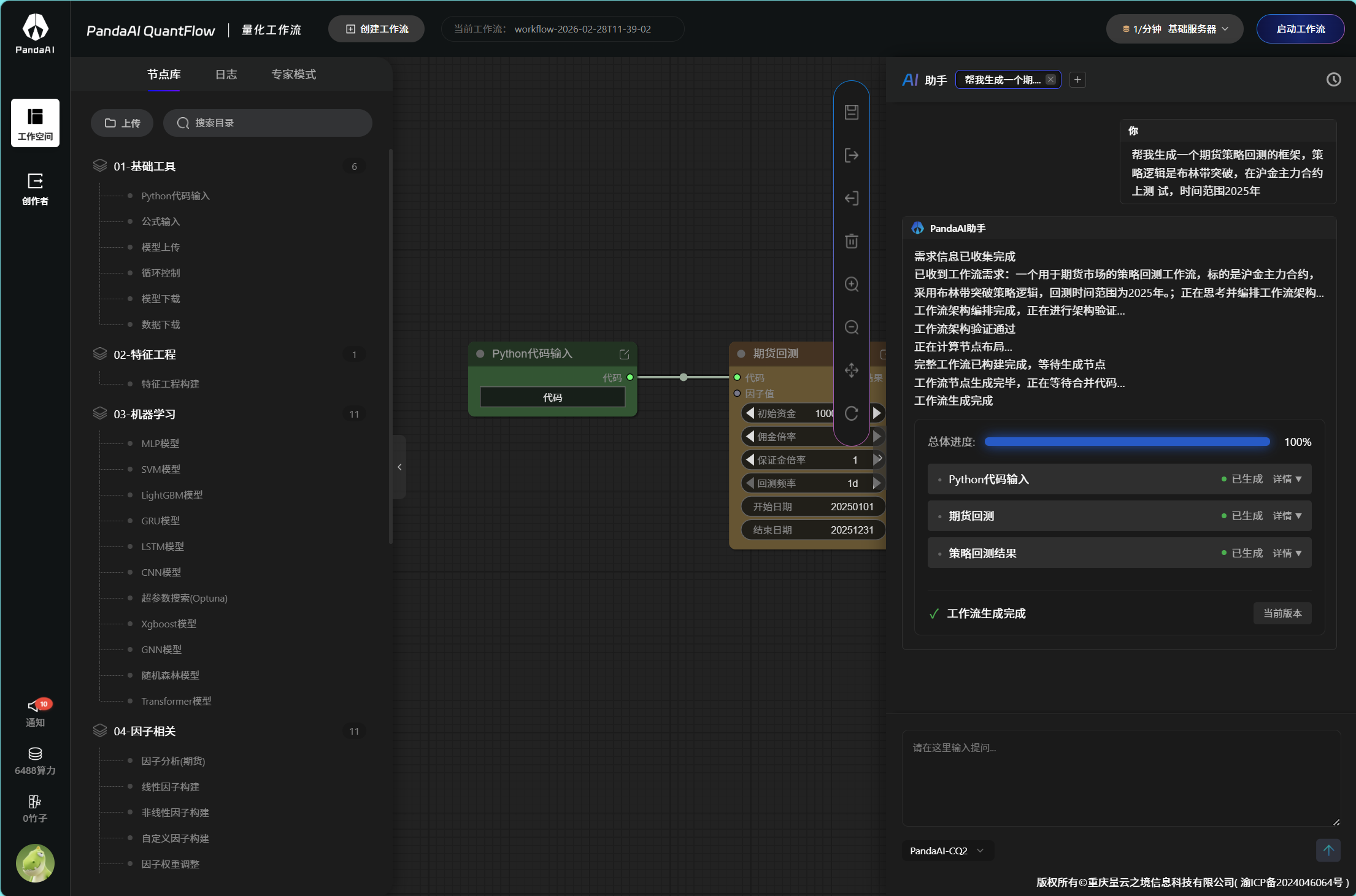
Task: Decrease 初始资金 with left arrow
Action: pyautogui.click(x=750, y=413)
